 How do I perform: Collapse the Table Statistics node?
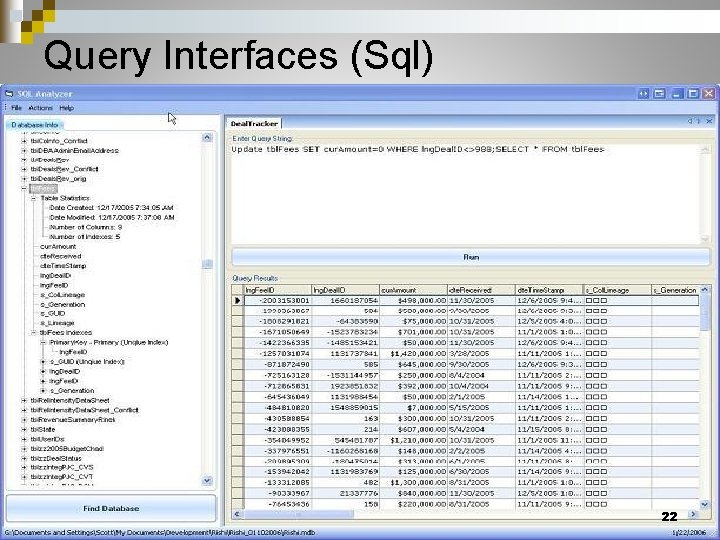34,198
